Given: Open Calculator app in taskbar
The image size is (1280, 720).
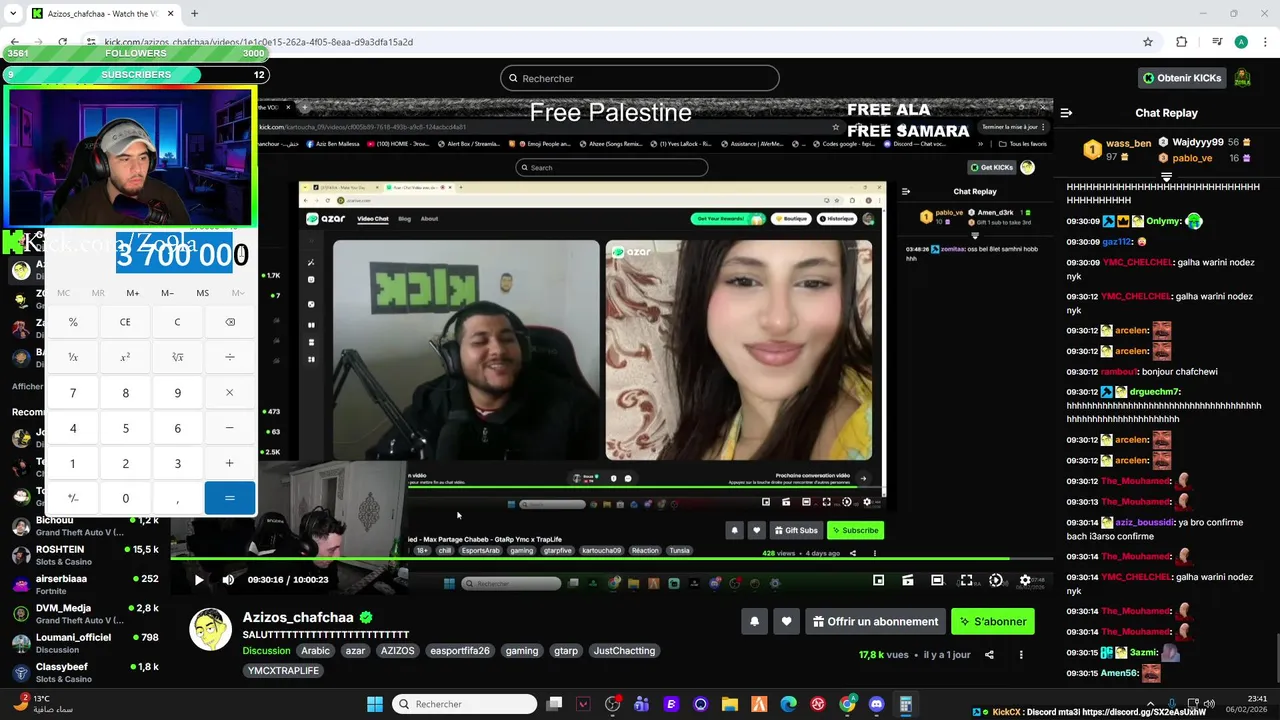Looking at the screenshot, I should tap(905, 704).
